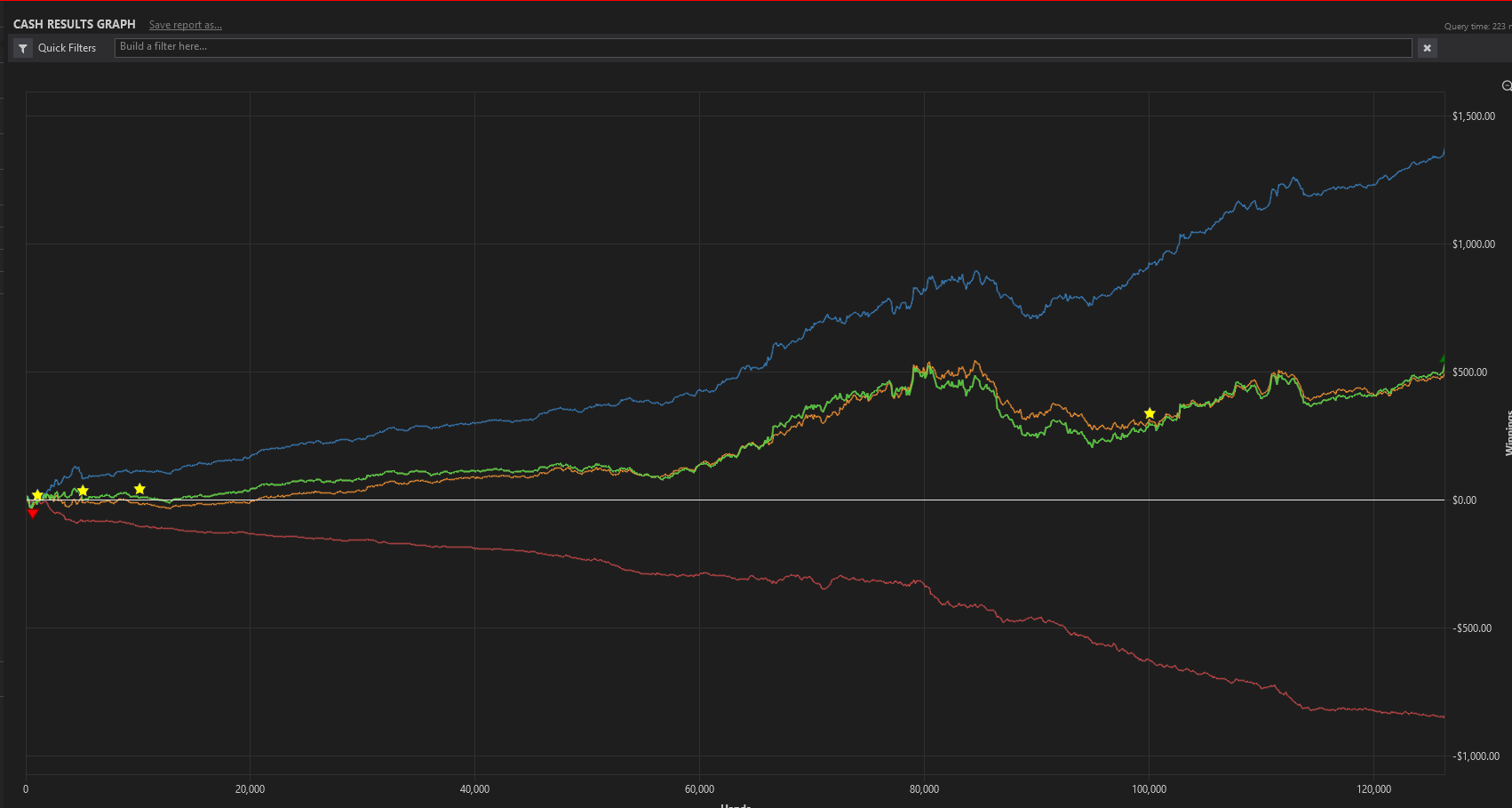The width and height of the screenshot is (1512, 808).
Task: Click the green up-triangle marker at graph end
Action: coord(1442,358)
